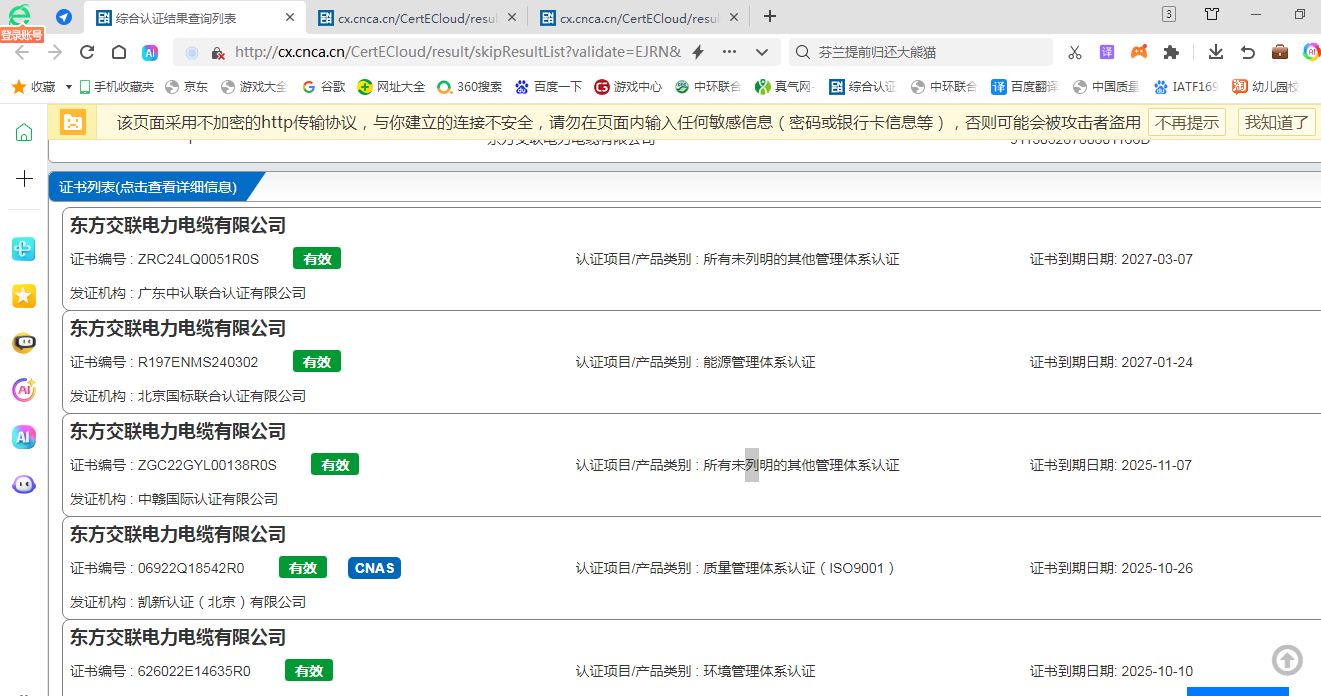Click 有效 badge for ZGC22GYL00138R0S
The width and height of the screenshot is (1321, 696).
(x=335, y=465)
